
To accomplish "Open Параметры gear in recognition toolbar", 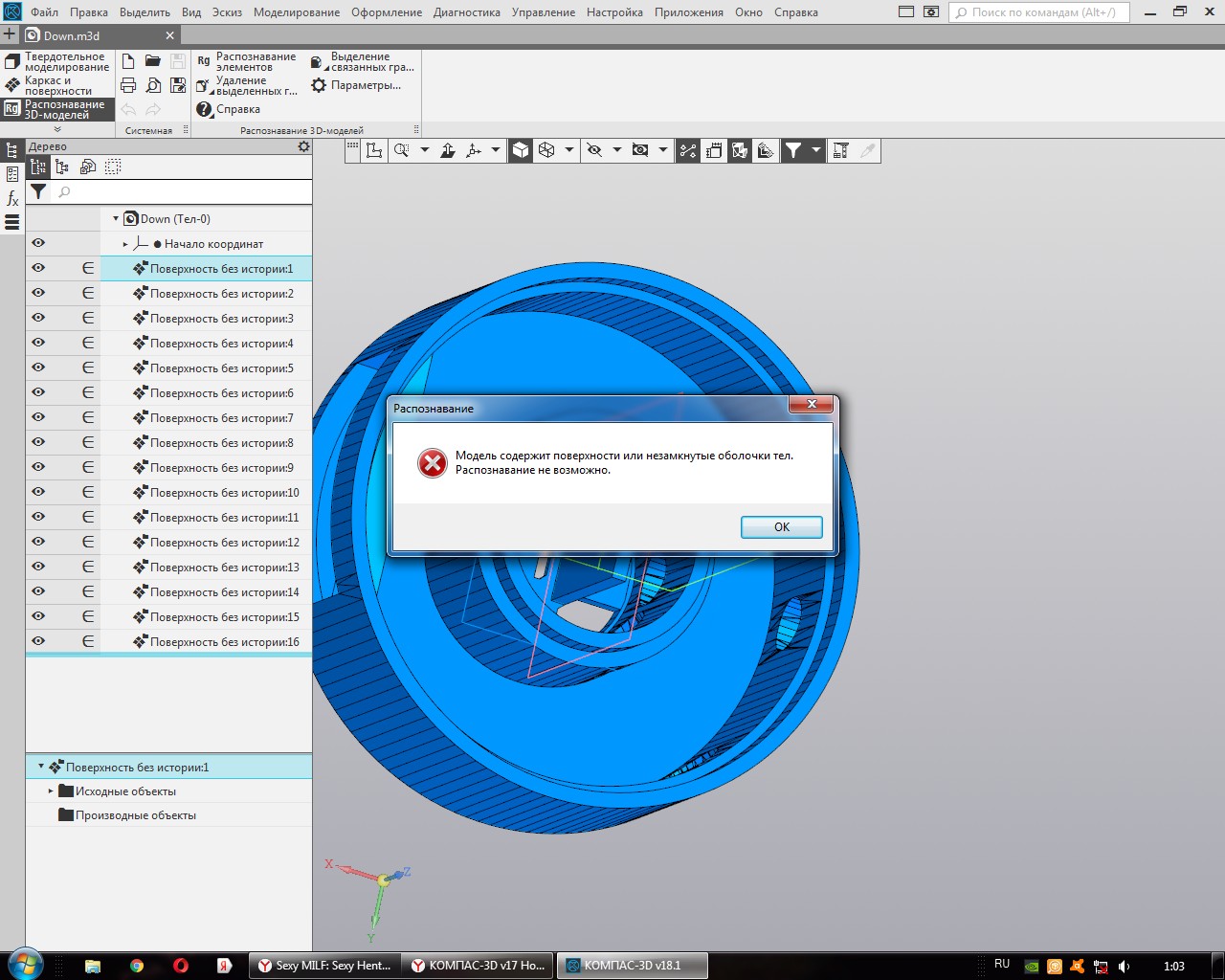I will click(319, 85).
